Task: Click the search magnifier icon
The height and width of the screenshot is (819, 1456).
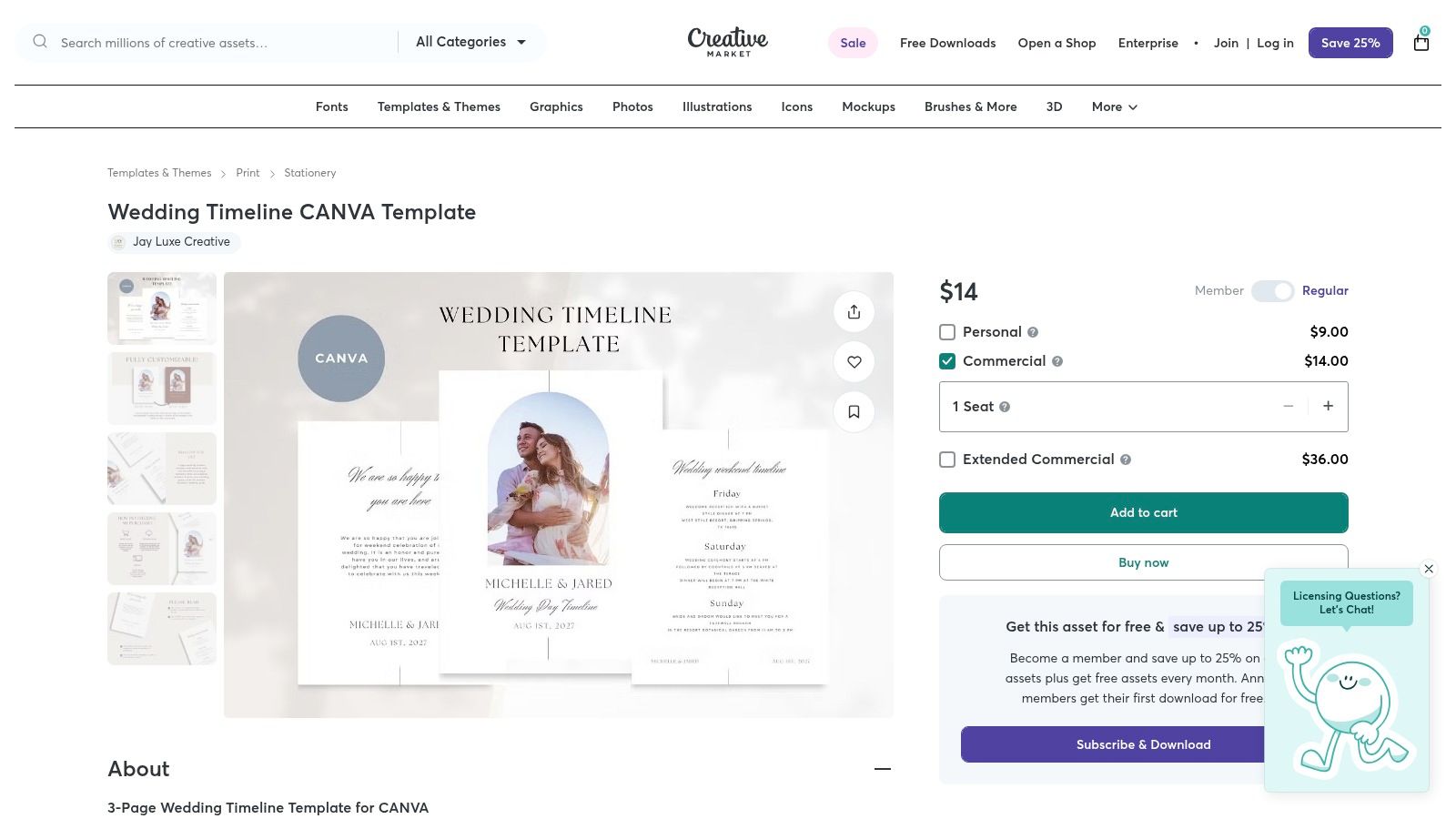Action: pyautogui.click(x=40, y=41)
